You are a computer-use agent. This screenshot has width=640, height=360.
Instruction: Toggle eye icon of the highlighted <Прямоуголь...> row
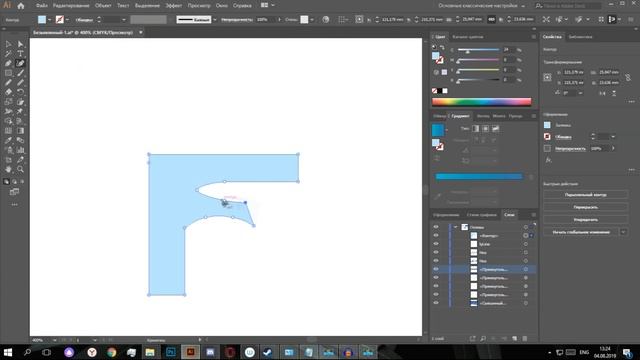coord(436,269)
